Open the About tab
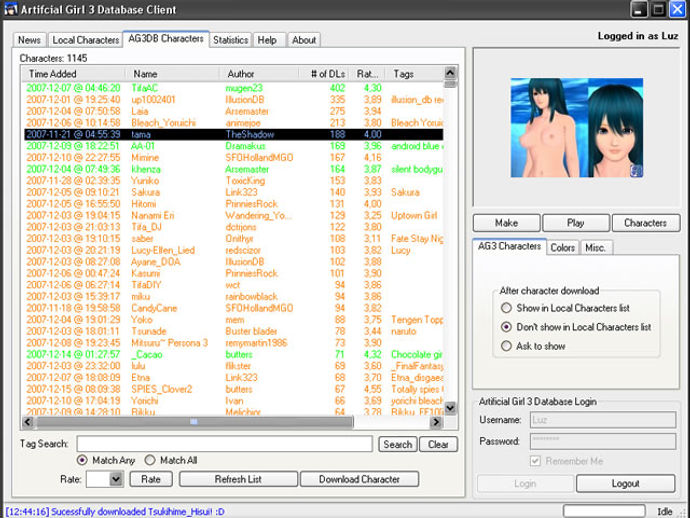 (304, 40)
